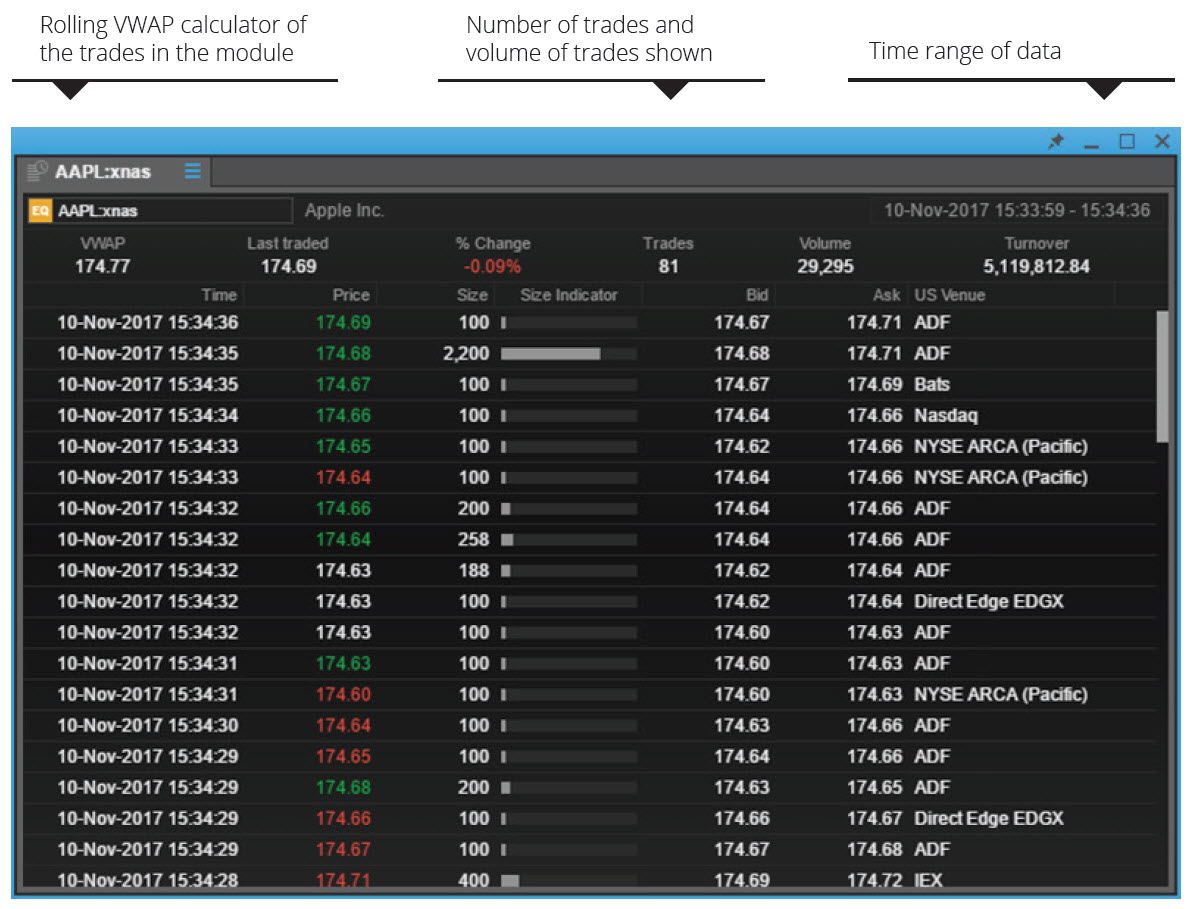Sort by the Price column header

tap(351, 295)
